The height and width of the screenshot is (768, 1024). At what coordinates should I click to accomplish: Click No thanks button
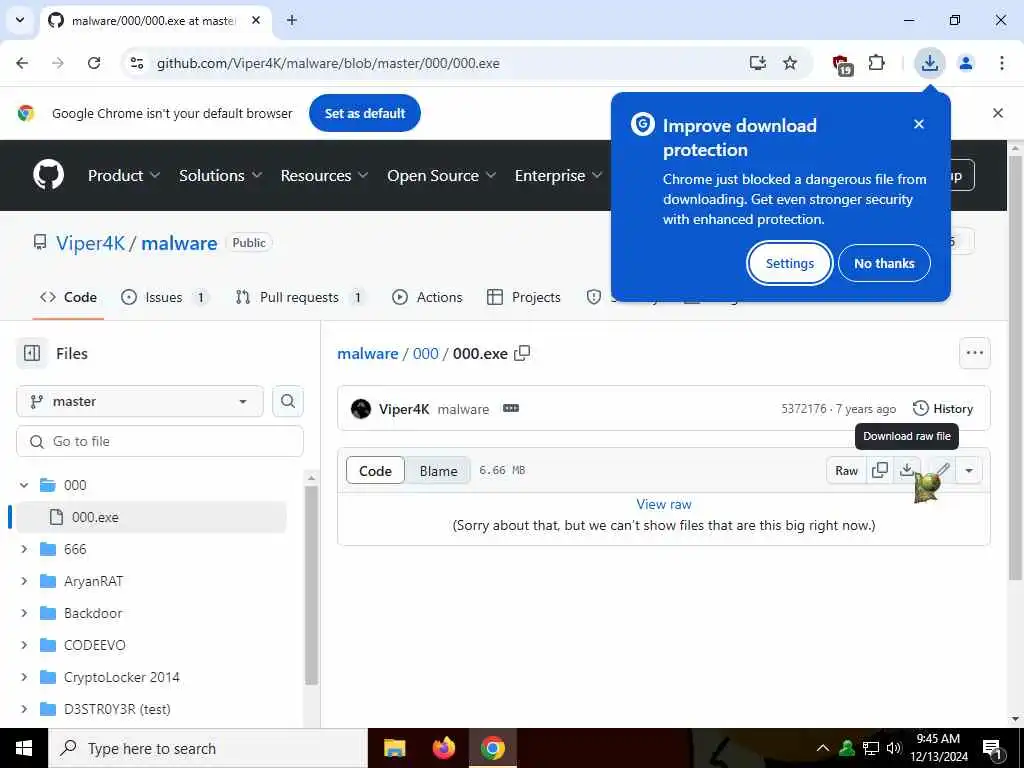click(884, 263)
